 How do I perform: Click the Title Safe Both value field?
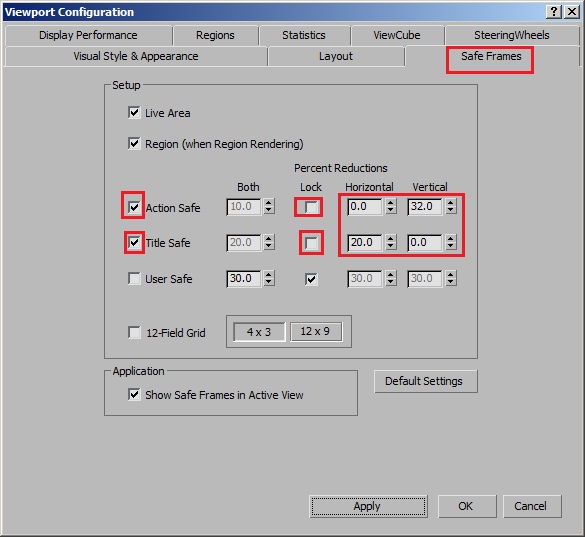point(244,243)
